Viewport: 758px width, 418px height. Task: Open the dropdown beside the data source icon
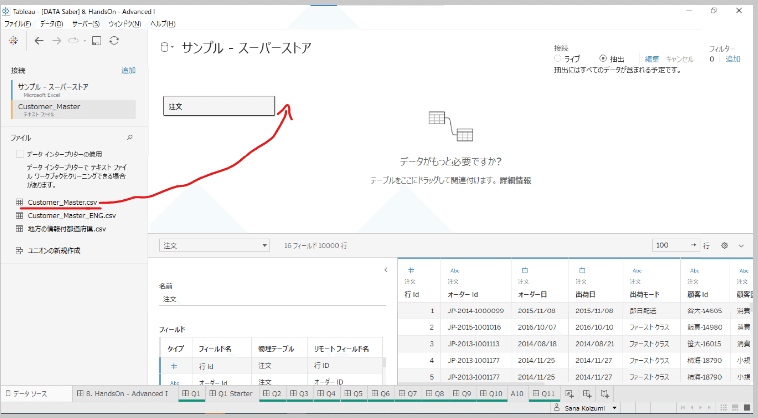click(172, 47)
